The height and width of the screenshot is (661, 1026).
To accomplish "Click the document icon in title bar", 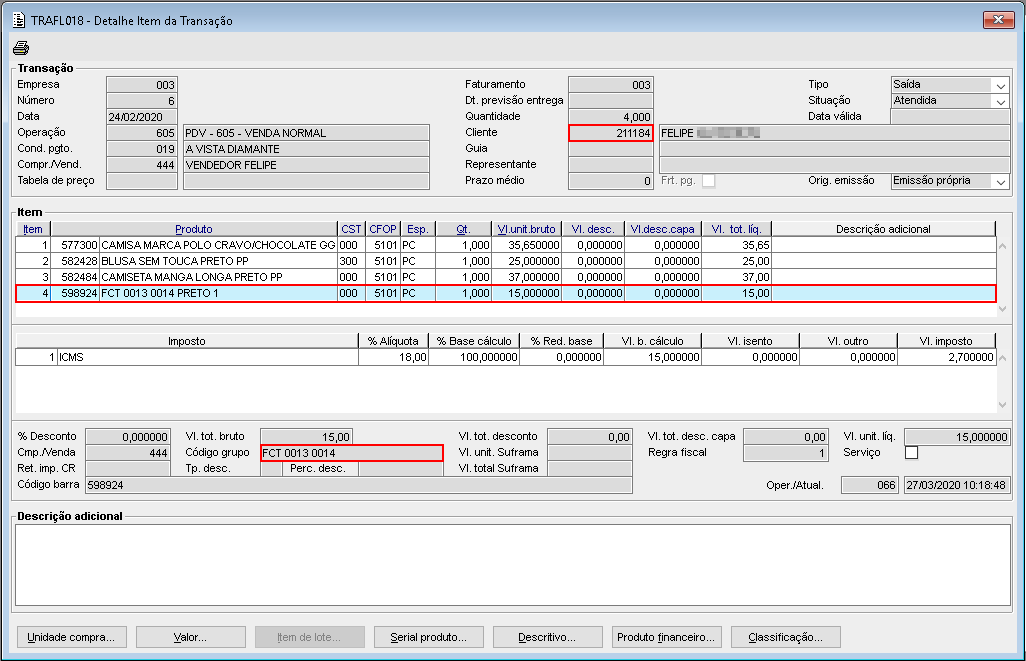I will tap(17, 20).
